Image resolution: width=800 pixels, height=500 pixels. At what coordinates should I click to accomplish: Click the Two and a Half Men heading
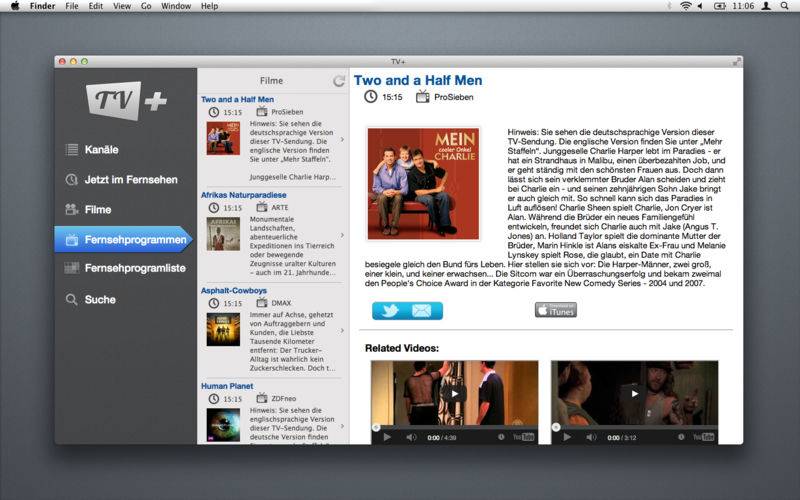[x=418, y=80]
